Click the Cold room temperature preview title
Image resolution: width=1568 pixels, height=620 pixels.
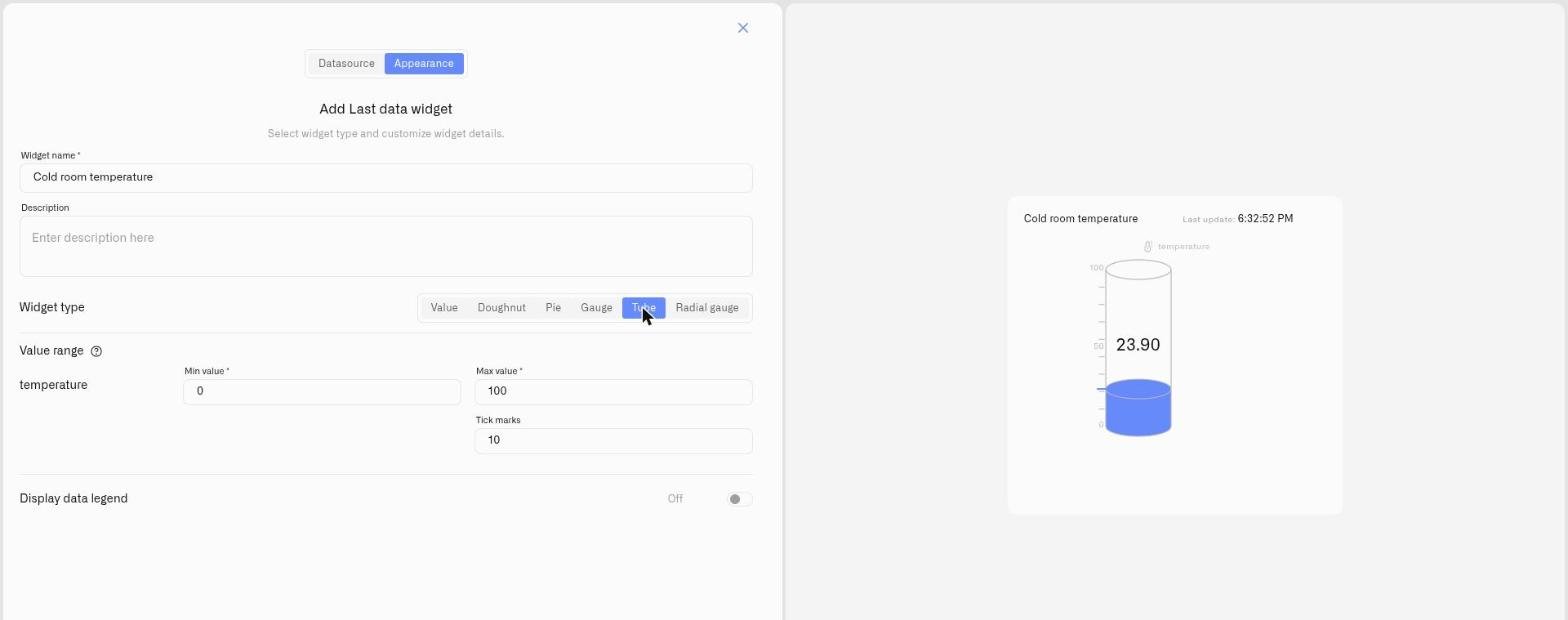click(x=1081, y=219)
